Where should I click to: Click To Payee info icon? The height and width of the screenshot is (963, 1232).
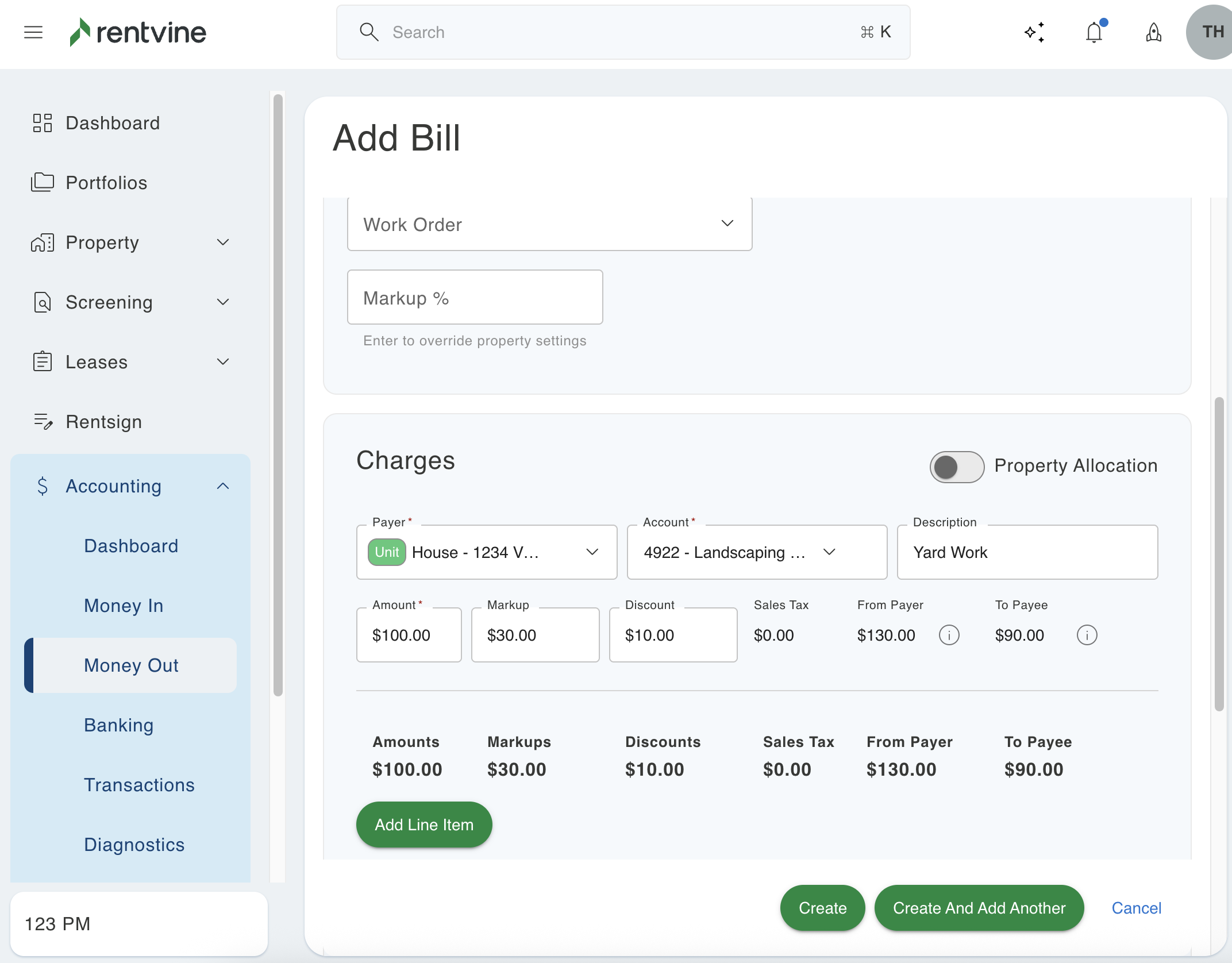[x=1087, y=635]
